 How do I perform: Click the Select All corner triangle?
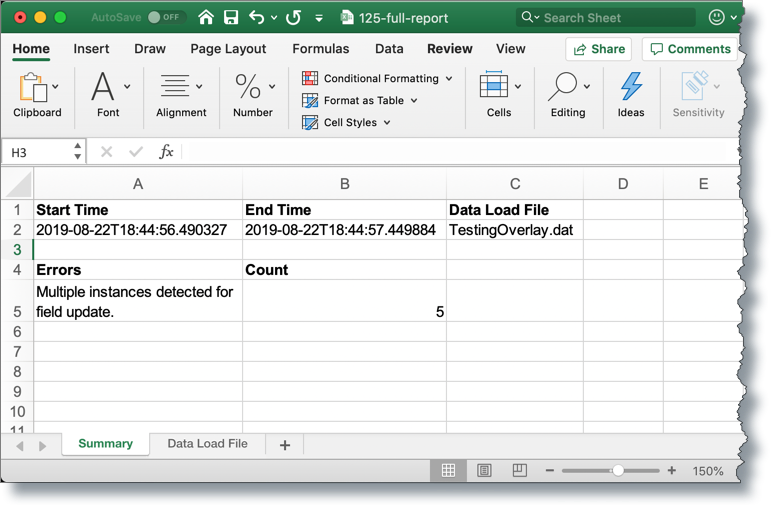(18, 185)
